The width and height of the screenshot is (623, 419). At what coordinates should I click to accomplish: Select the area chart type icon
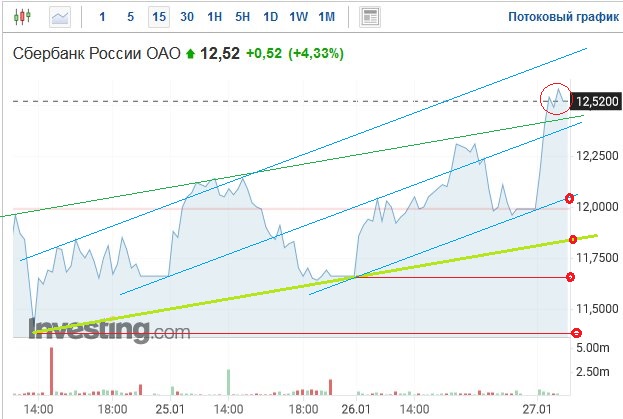[60, 17]
